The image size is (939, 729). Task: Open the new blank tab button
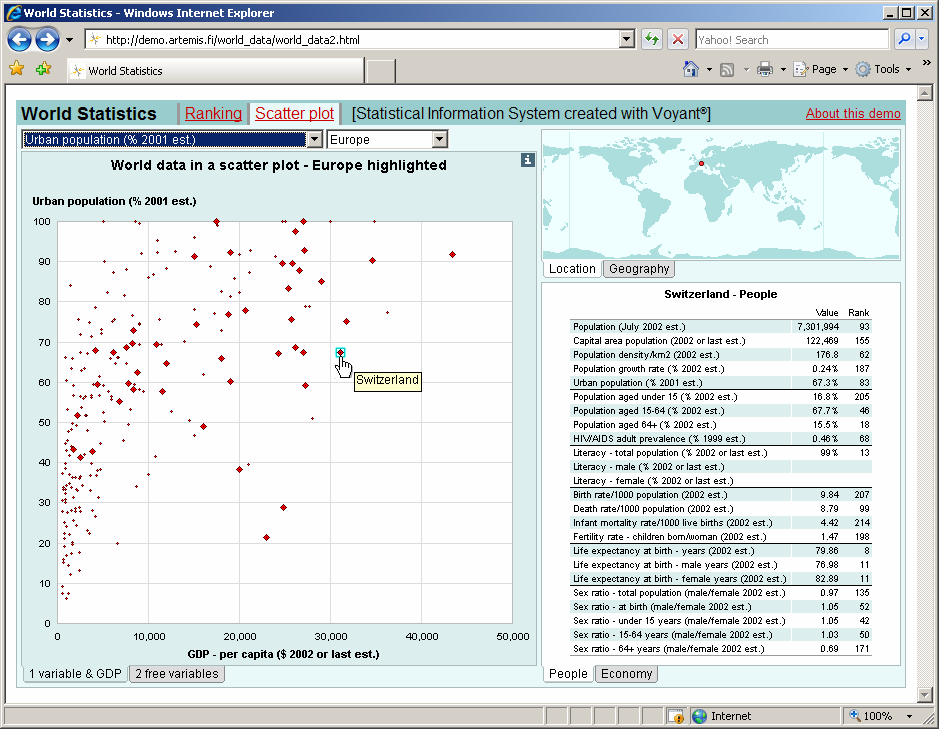380,71
